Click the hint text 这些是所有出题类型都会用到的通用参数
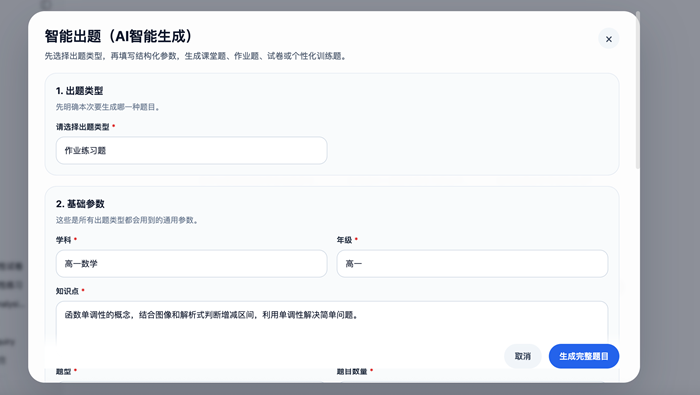This screenshot has width=700, height=395. coord(127,220)
